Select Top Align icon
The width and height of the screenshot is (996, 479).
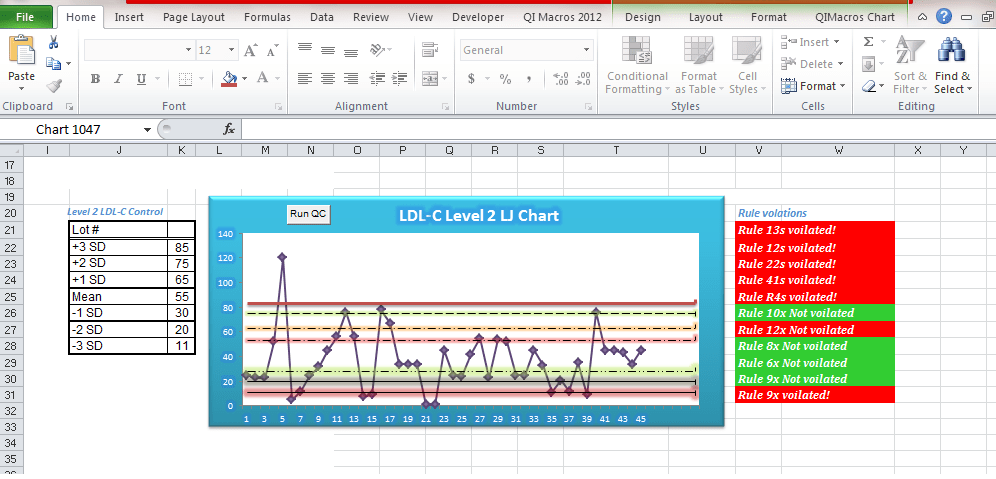[306, 49]
